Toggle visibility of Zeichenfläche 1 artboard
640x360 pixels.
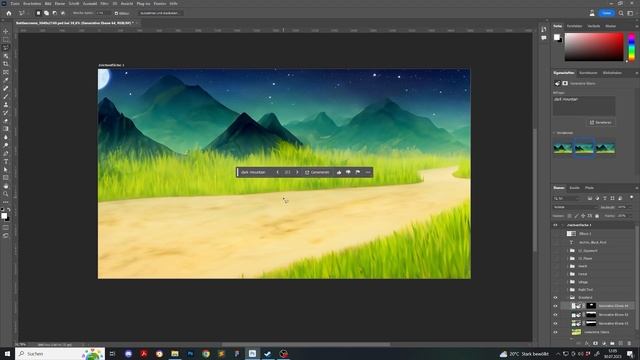coord(555,225)
